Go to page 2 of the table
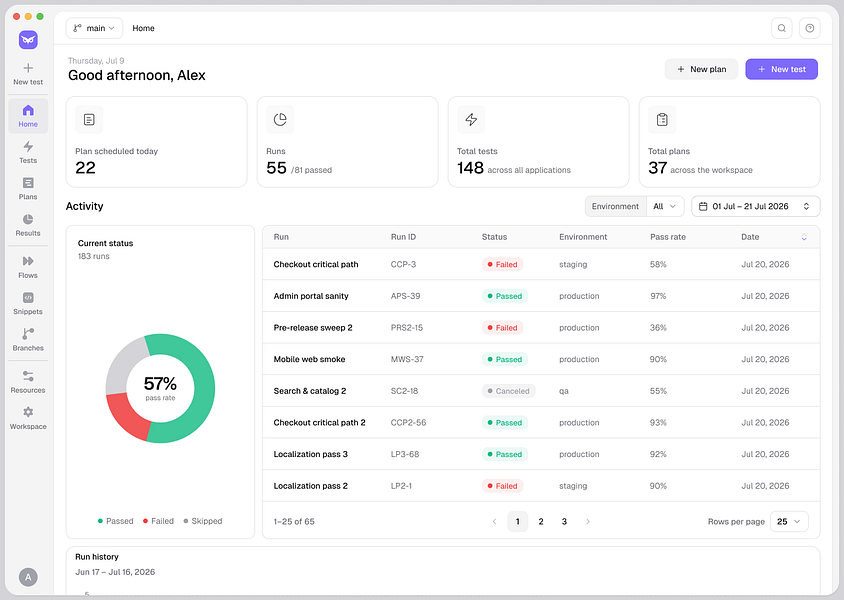 tap(541, 521)
